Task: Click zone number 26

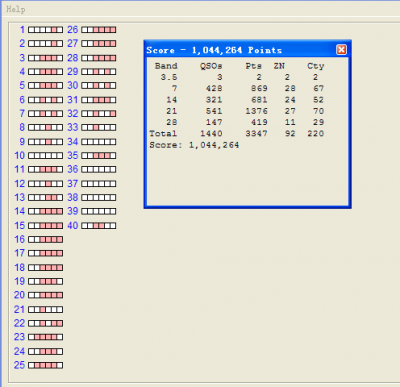Action: pyautogui.click(x=72, y=30)
